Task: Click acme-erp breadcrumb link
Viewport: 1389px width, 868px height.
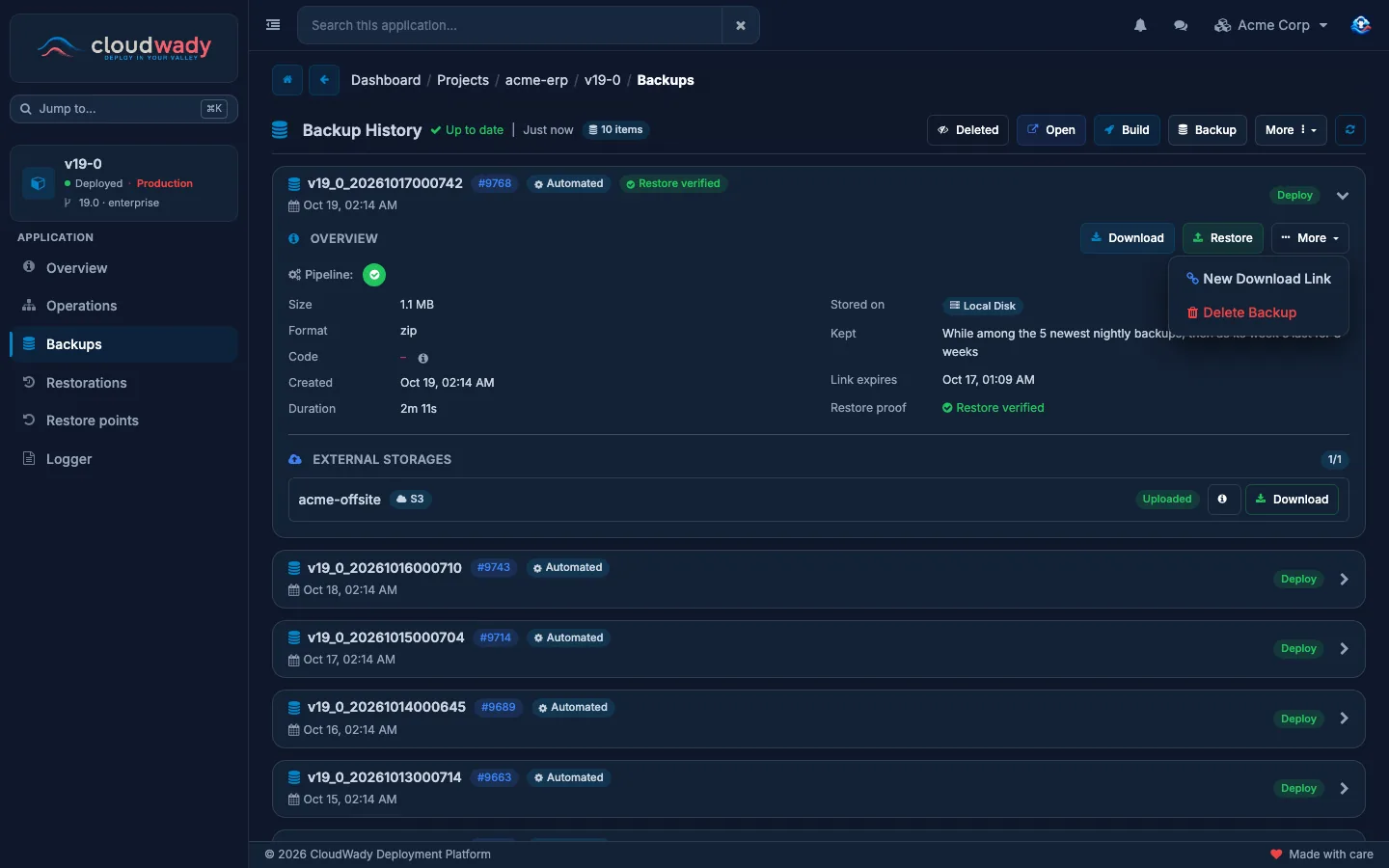Action: coord(536,80)
